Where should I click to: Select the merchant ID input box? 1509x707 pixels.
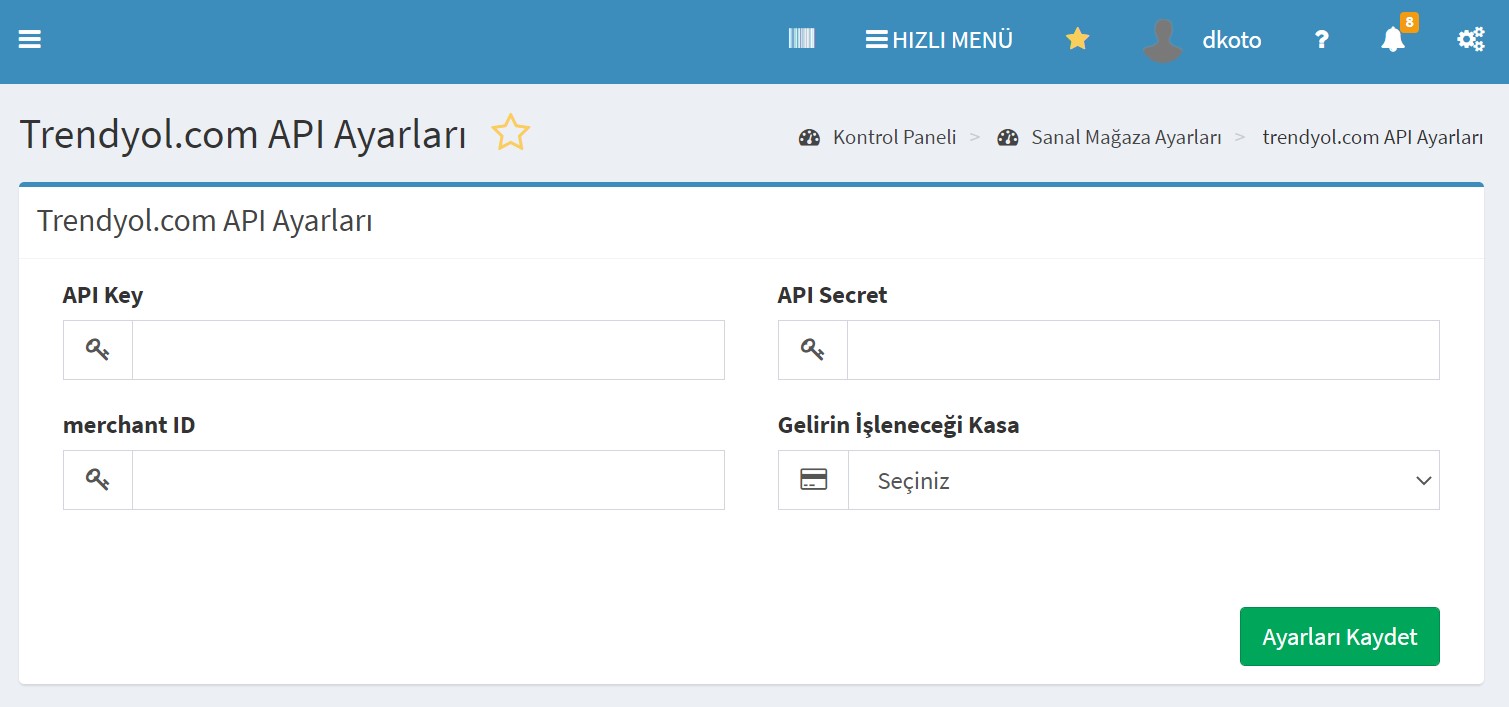(428, 480)
